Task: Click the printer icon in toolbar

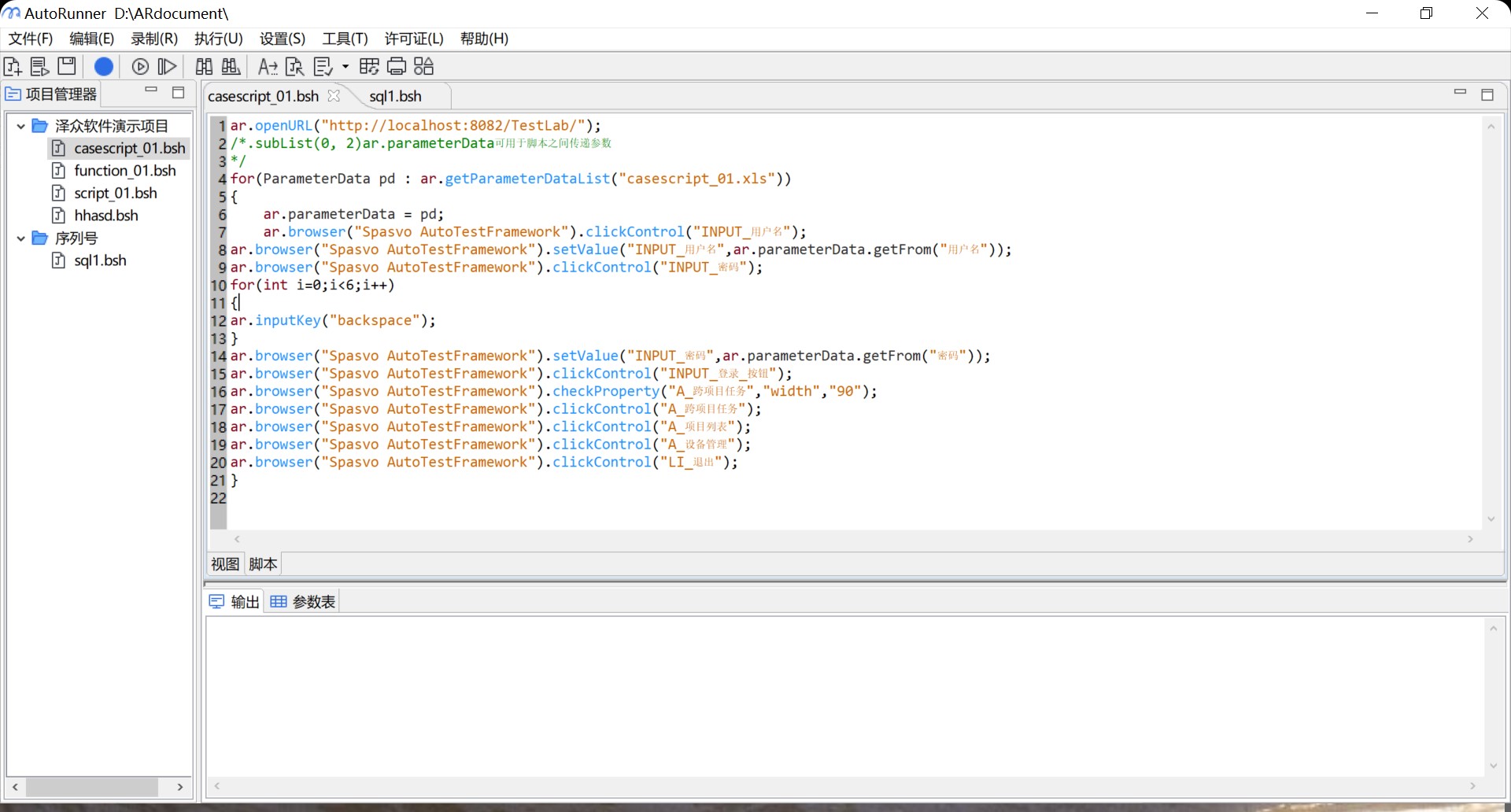Action: 397,67
